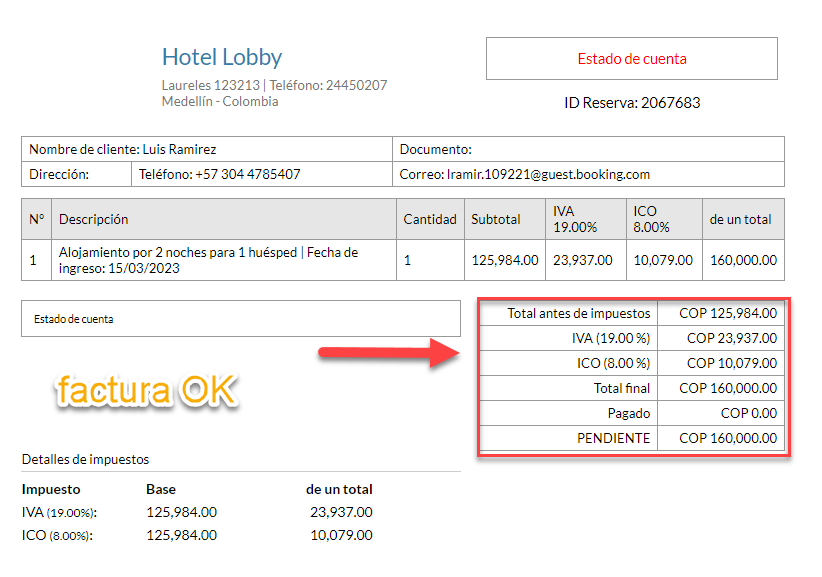
Task: Click the 125,984.00 base in ICO row
Action: (181, 535)
